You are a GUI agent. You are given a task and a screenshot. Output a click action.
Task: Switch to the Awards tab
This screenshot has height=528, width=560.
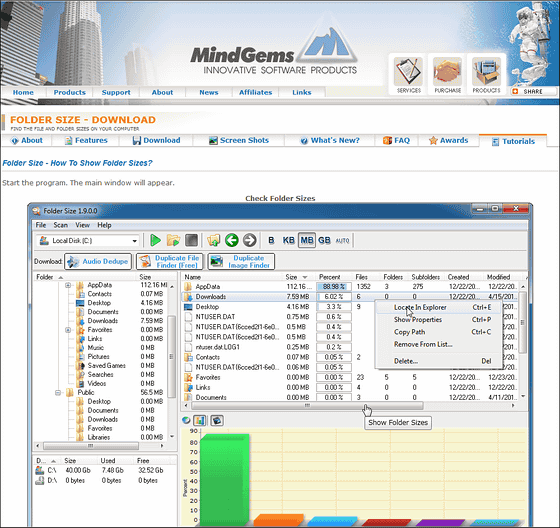(x=448, y=140)
